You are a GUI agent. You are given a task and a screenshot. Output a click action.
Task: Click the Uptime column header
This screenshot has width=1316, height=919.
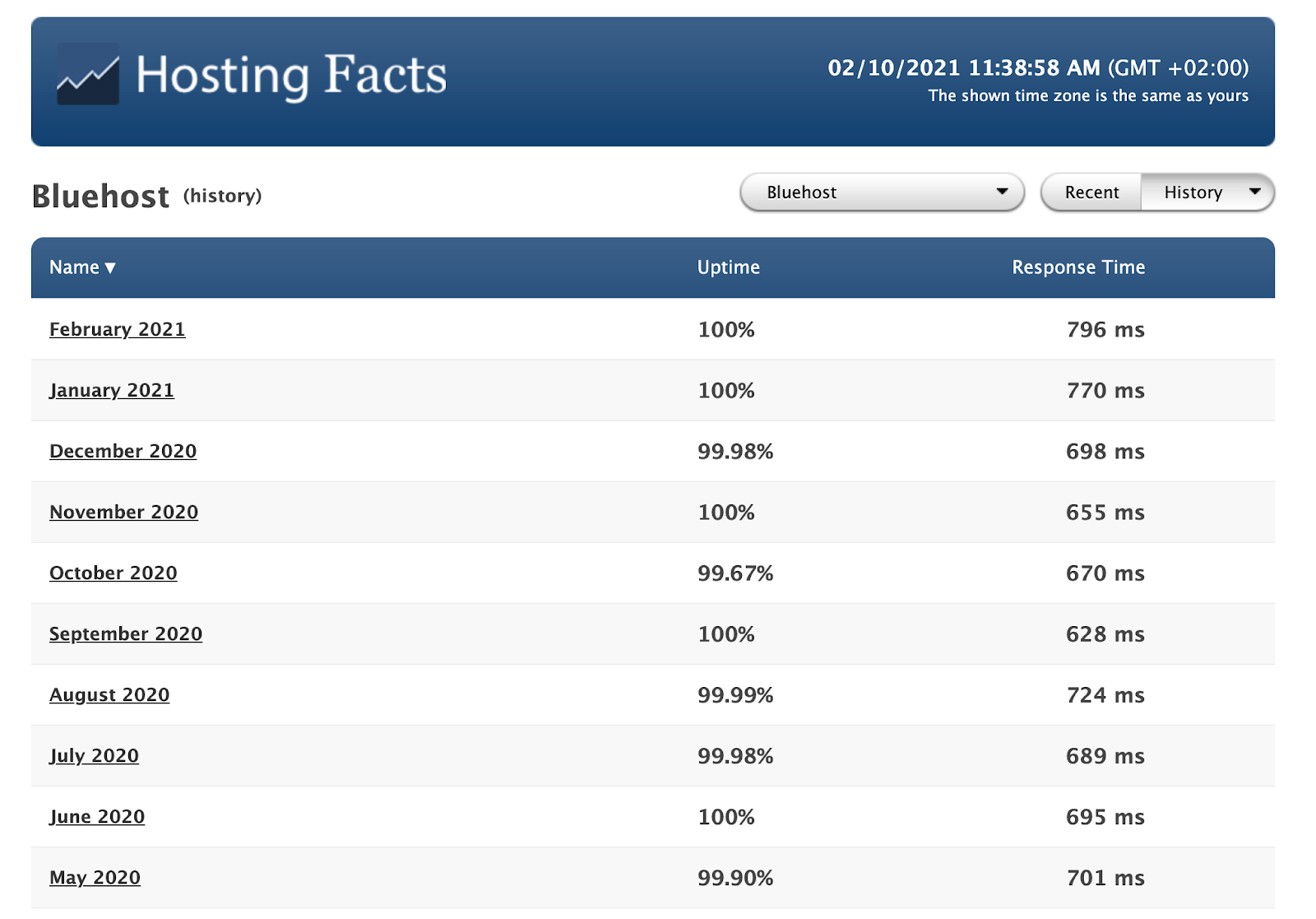(729, 267)
